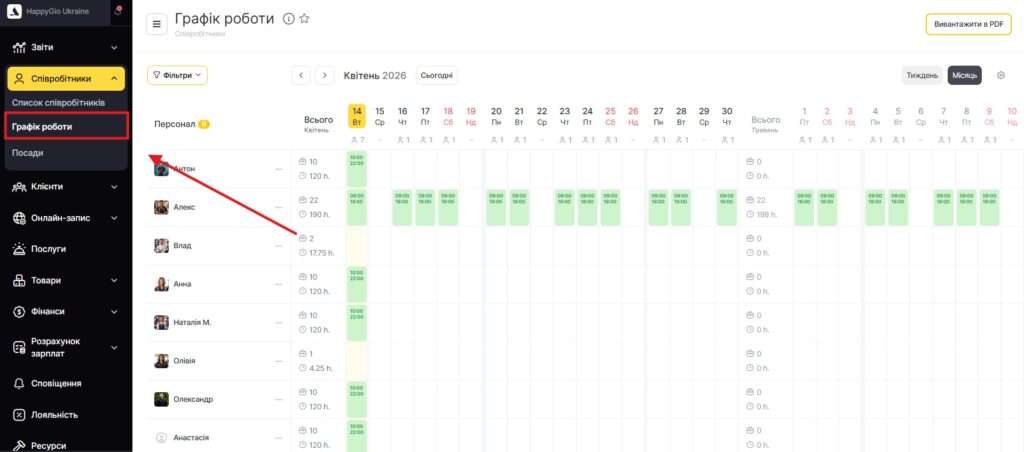1024x452 pixels.
Task: Switch view to Тиждень
Action: 921,75
